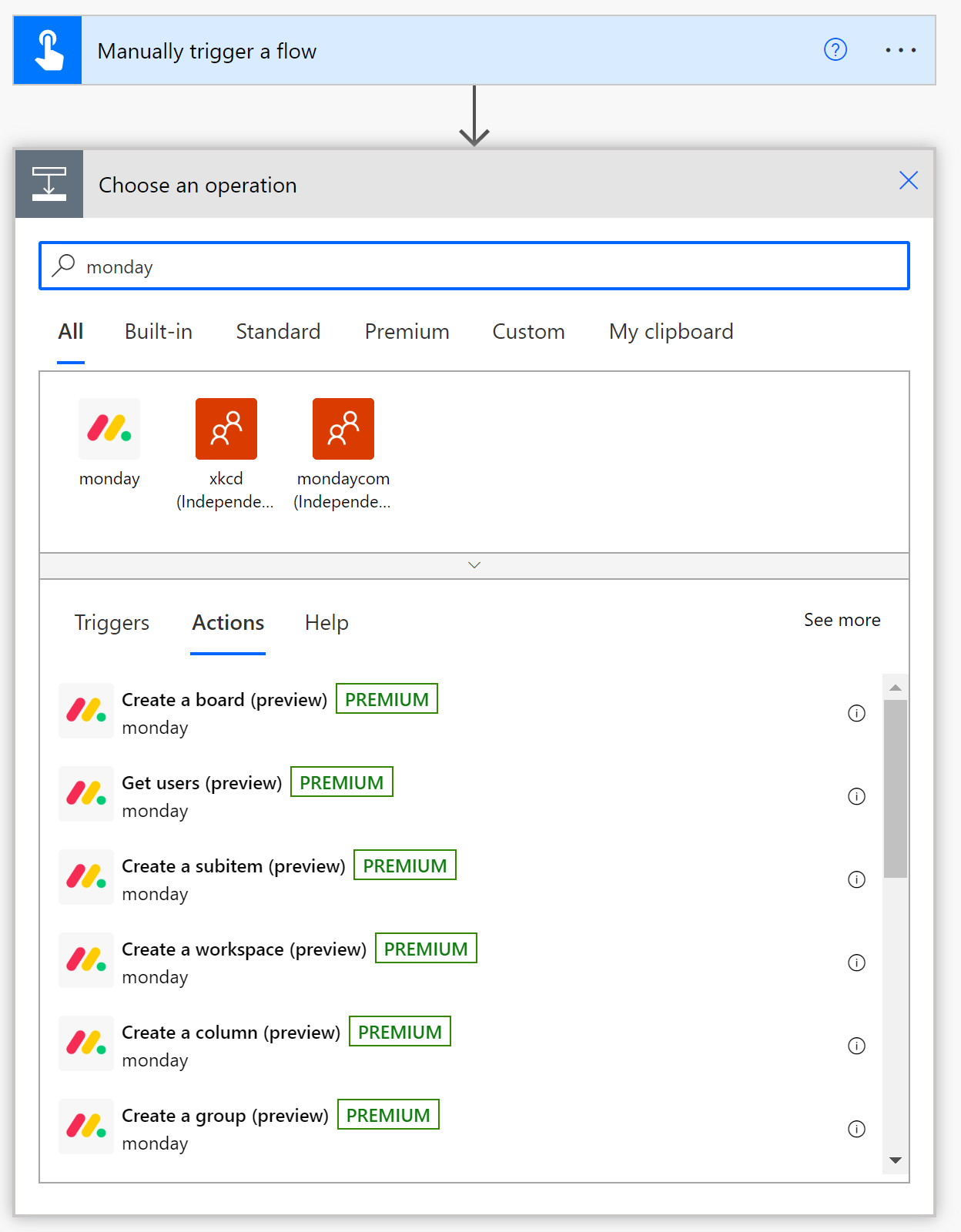Click PREMIUM badge on Create a workspace

click(x=426, y=949)
